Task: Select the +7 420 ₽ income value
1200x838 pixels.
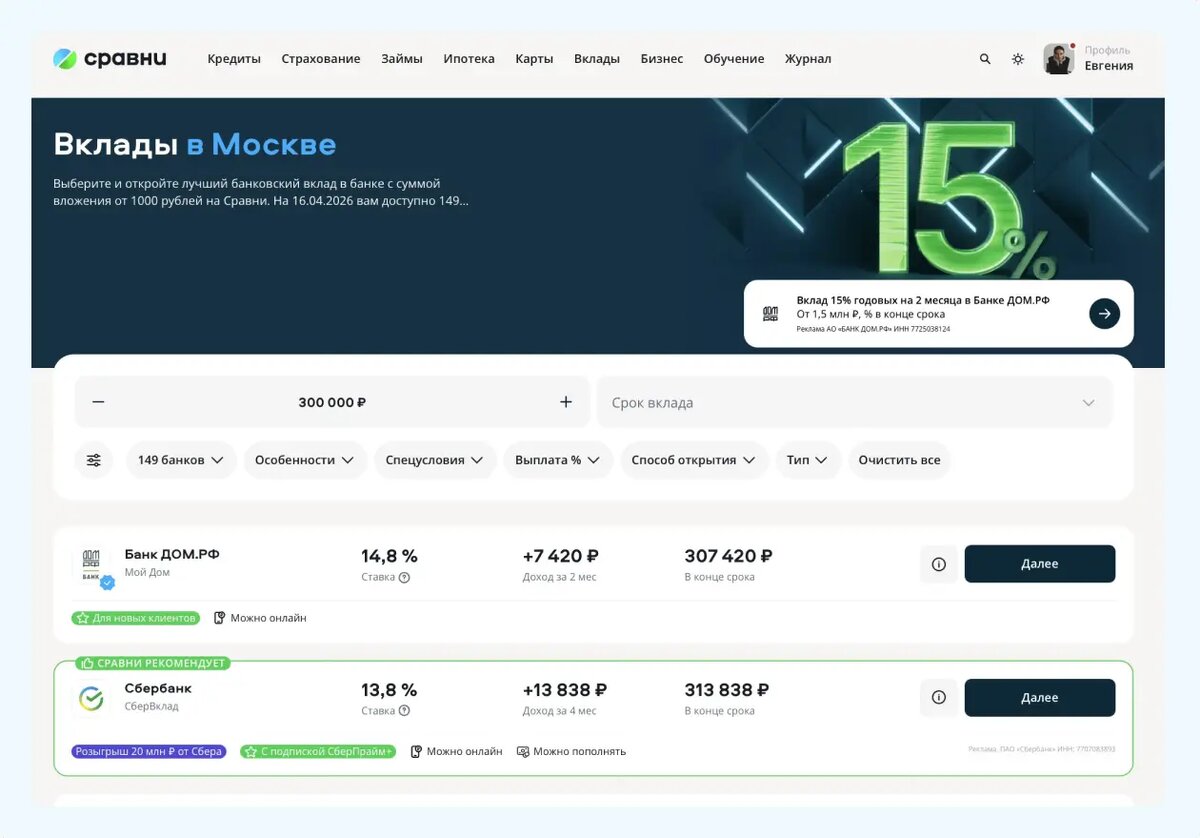Action: [x=561, y=556]
